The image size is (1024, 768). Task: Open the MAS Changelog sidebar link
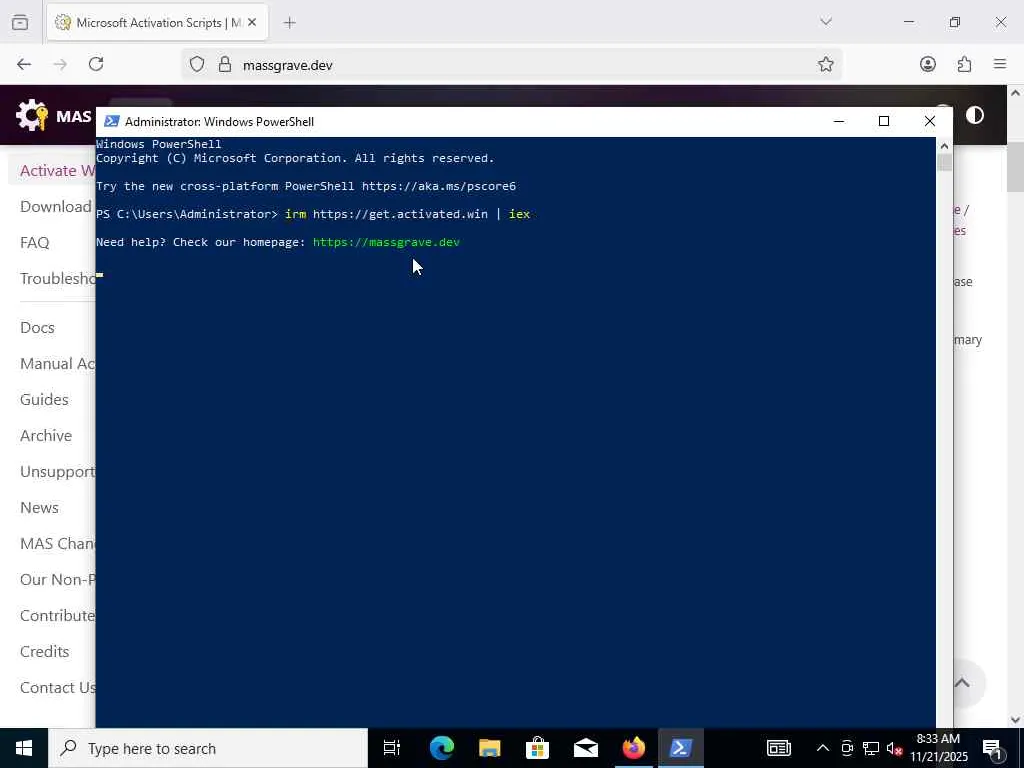(x=57, y=543)
